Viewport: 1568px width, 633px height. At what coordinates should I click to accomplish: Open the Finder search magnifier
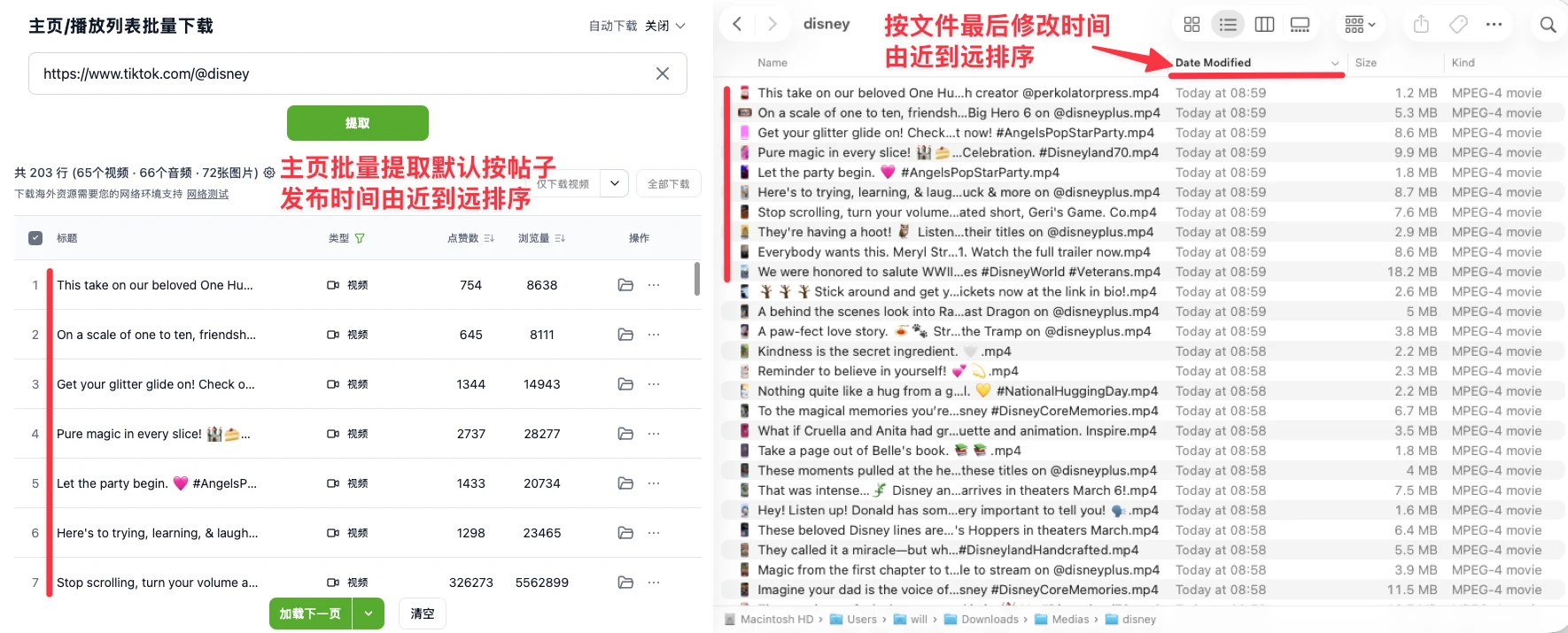pos(1548,25)
